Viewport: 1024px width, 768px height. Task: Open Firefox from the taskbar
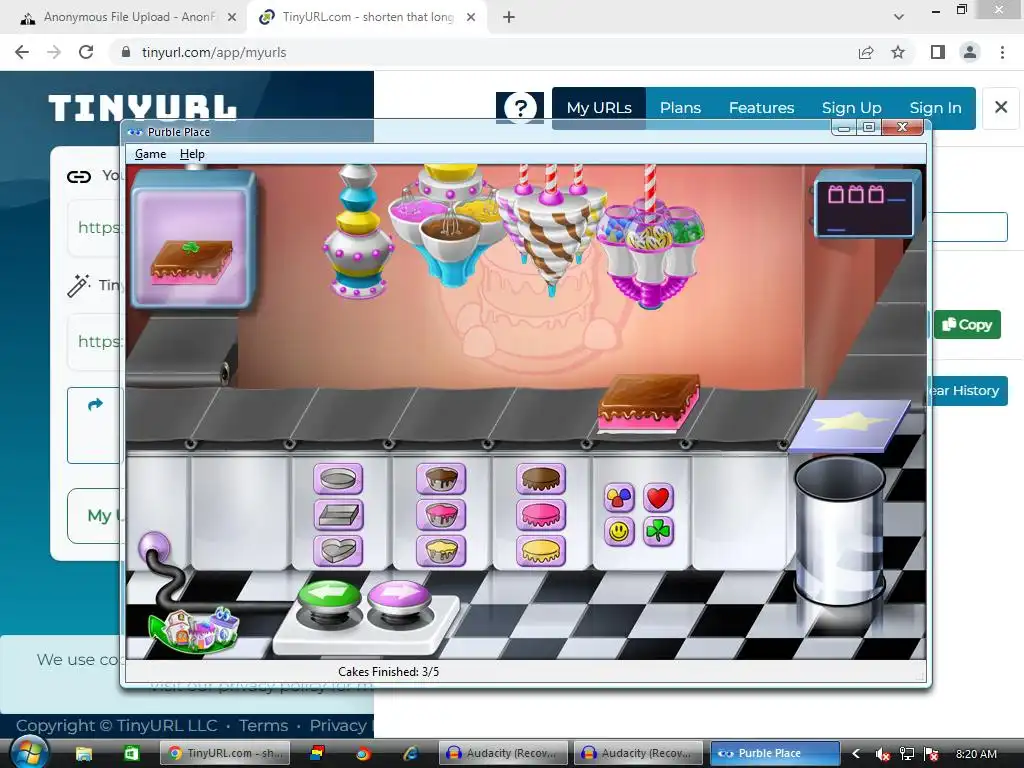pos(363,754)
